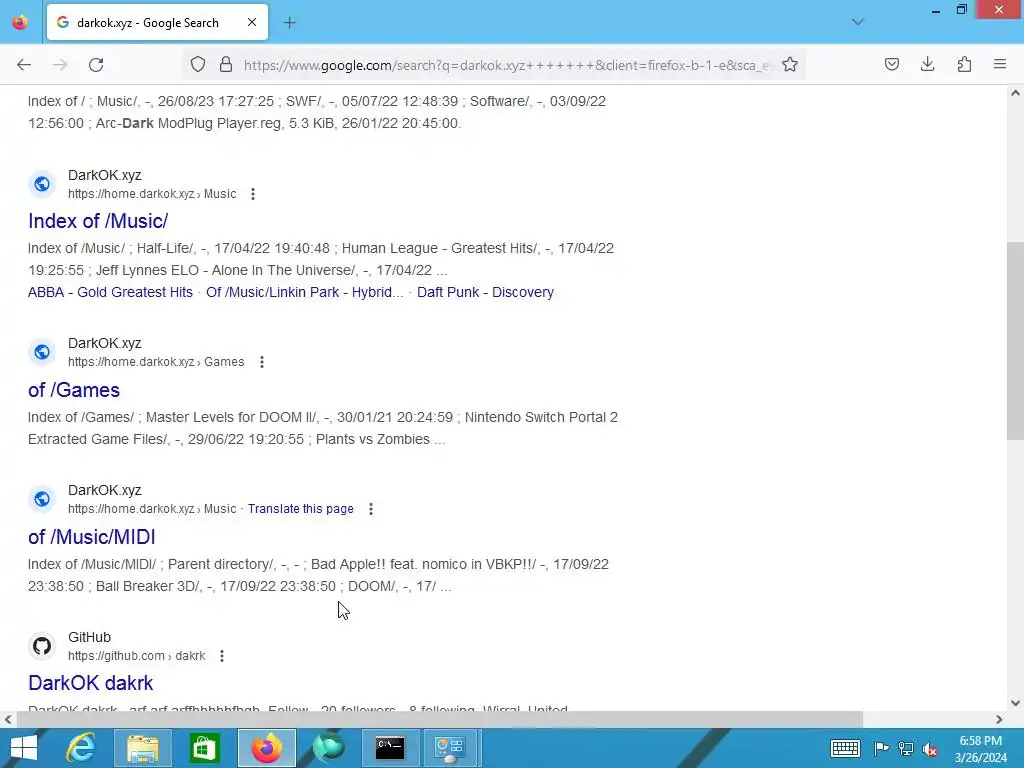Open Command Prompt from taskbar
The height and width of the screenshot is (768, 1024).
coord(390,748)
